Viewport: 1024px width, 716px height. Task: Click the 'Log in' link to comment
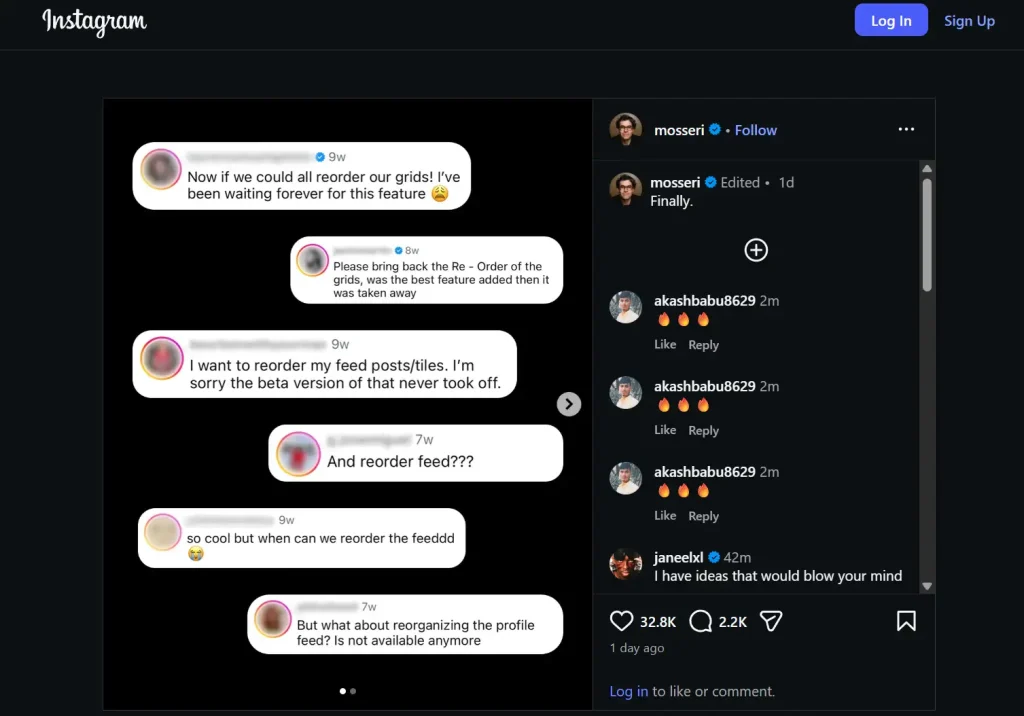click(628, 691)
